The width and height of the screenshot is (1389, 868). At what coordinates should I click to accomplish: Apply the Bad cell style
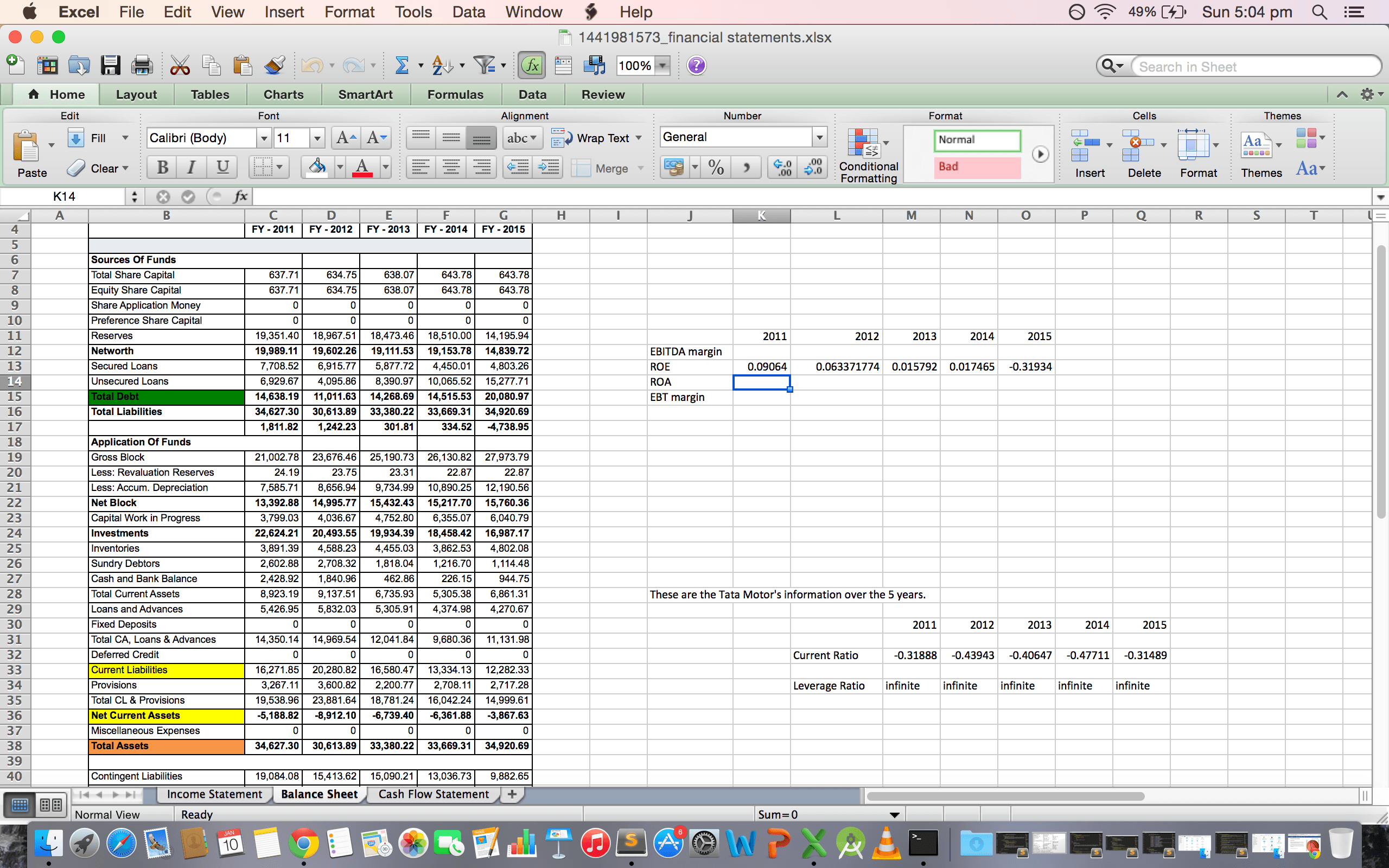(977, 167)
